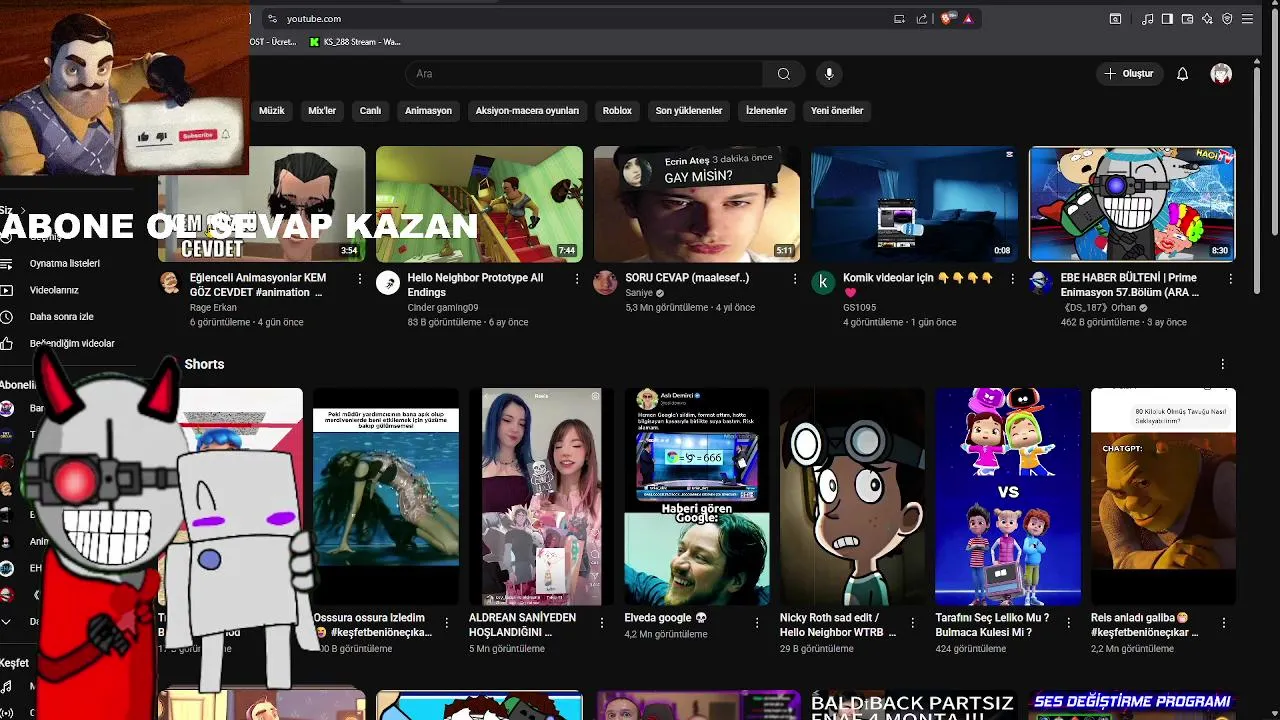Open Cinder gaming09 channel avatar
The image size is (1280, 720).
tap(388, 283)
